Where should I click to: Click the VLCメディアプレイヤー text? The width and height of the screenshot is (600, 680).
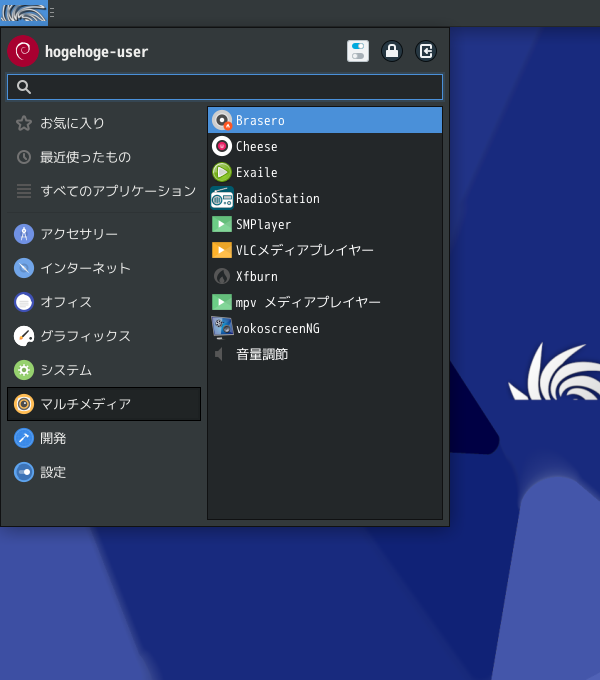tap(305, 250)
